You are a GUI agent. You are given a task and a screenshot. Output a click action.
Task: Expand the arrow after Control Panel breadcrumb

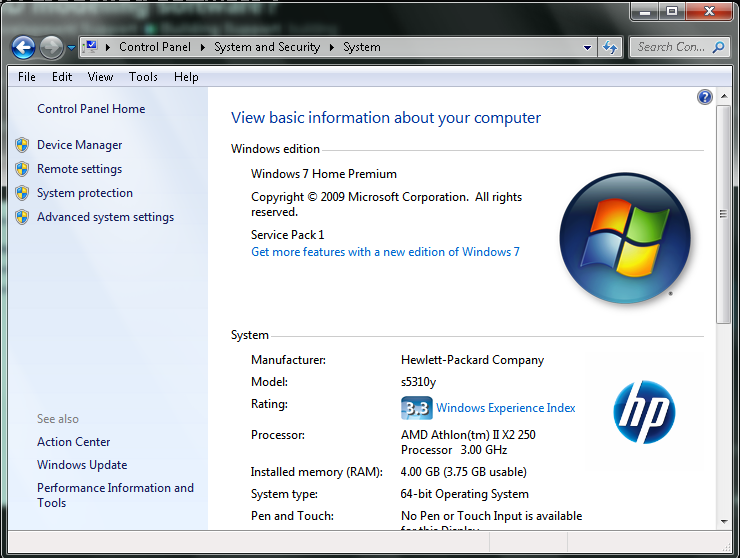click(x=203, y=47)
